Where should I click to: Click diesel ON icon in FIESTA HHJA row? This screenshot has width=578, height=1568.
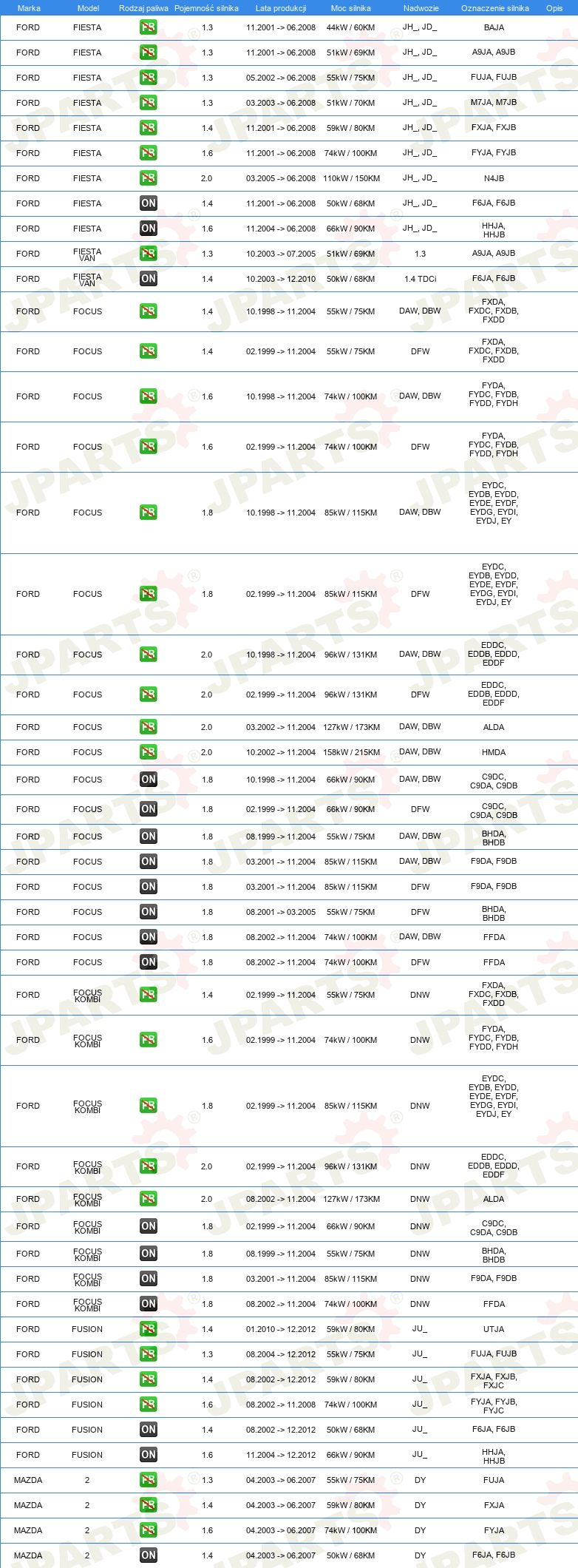[148, 229]
